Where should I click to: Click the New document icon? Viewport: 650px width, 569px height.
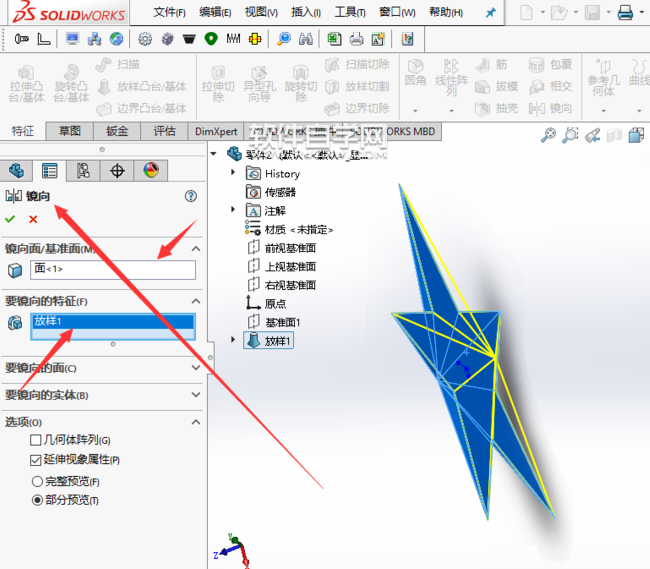coord(526,12)
